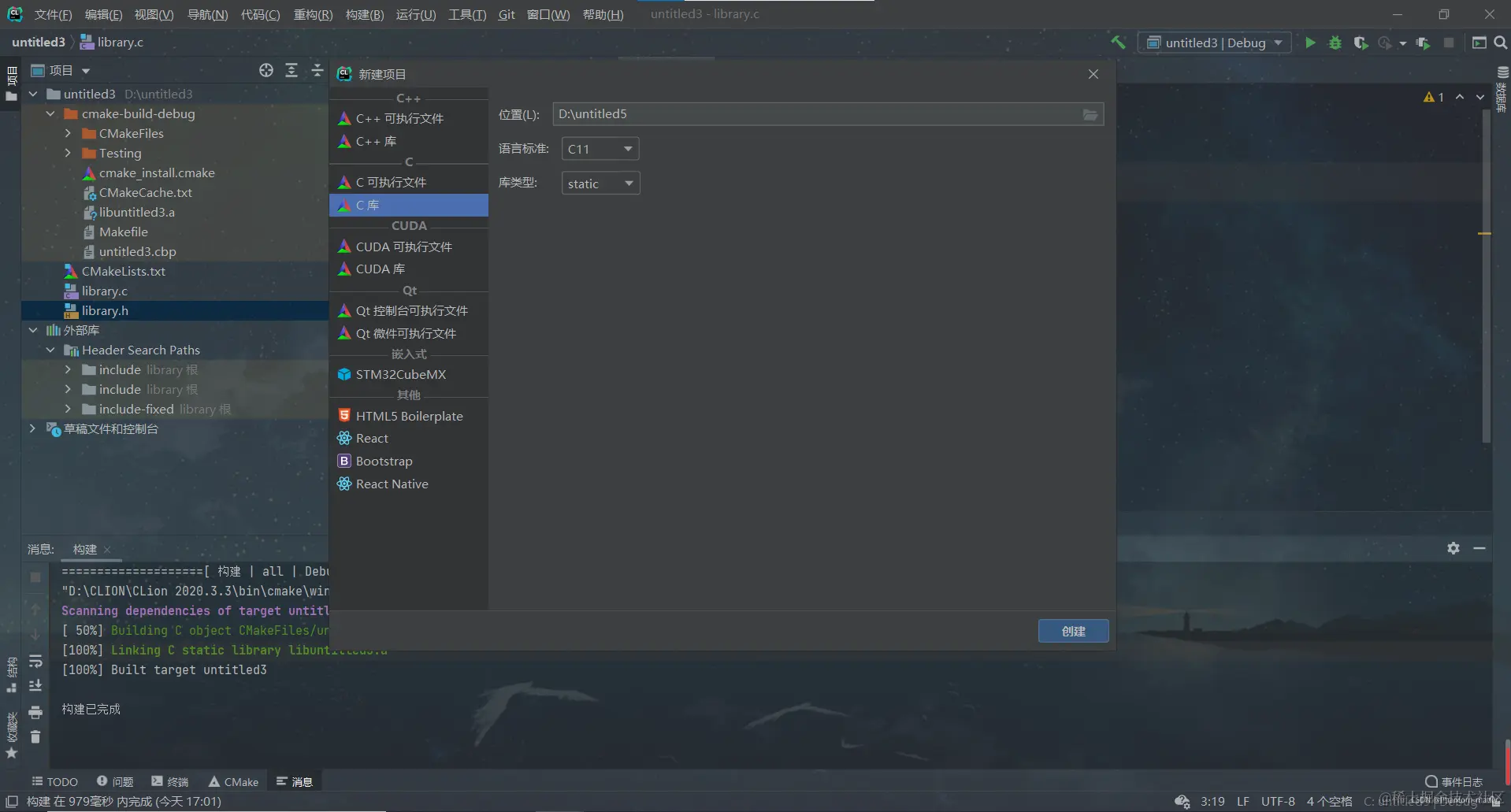Go to previous highlighted error arrow
The width and height of the screenshot is (1511, 812).
pos(1460,97)
